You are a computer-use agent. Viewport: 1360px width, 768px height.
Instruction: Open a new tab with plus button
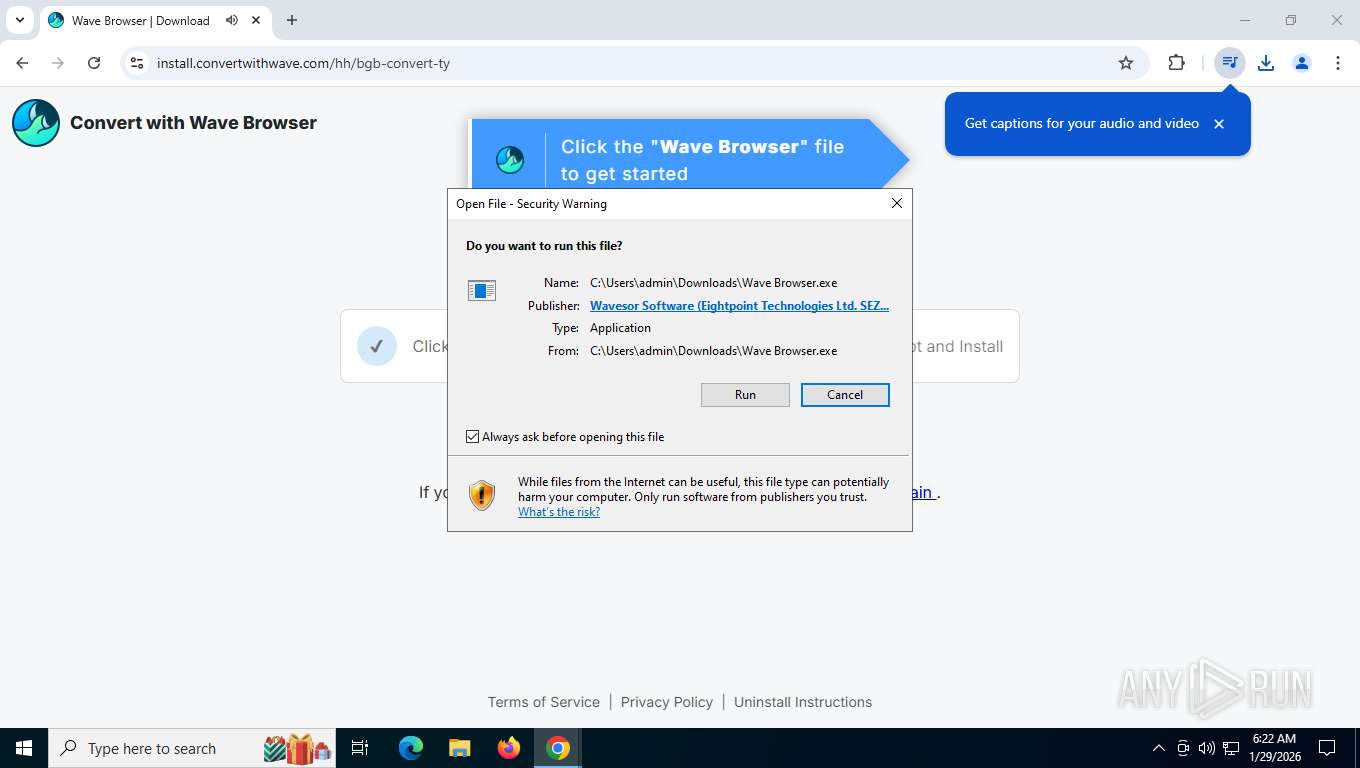pyautogui.click(x=292, y=20)
